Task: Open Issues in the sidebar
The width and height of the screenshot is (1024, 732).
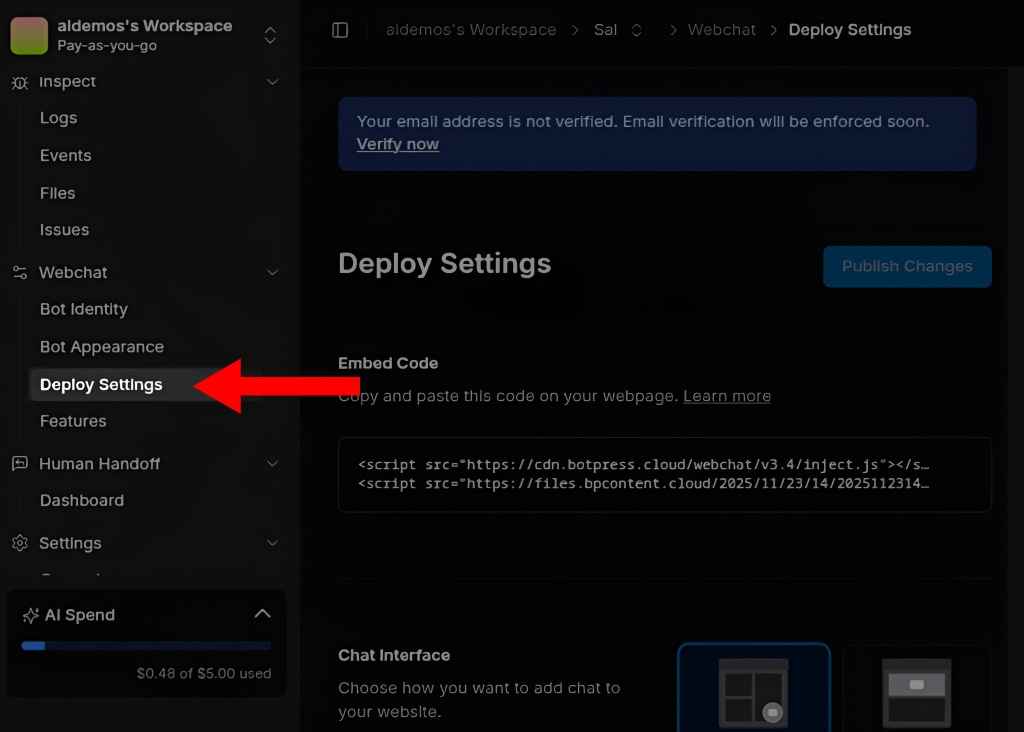Action: [64, 230]
